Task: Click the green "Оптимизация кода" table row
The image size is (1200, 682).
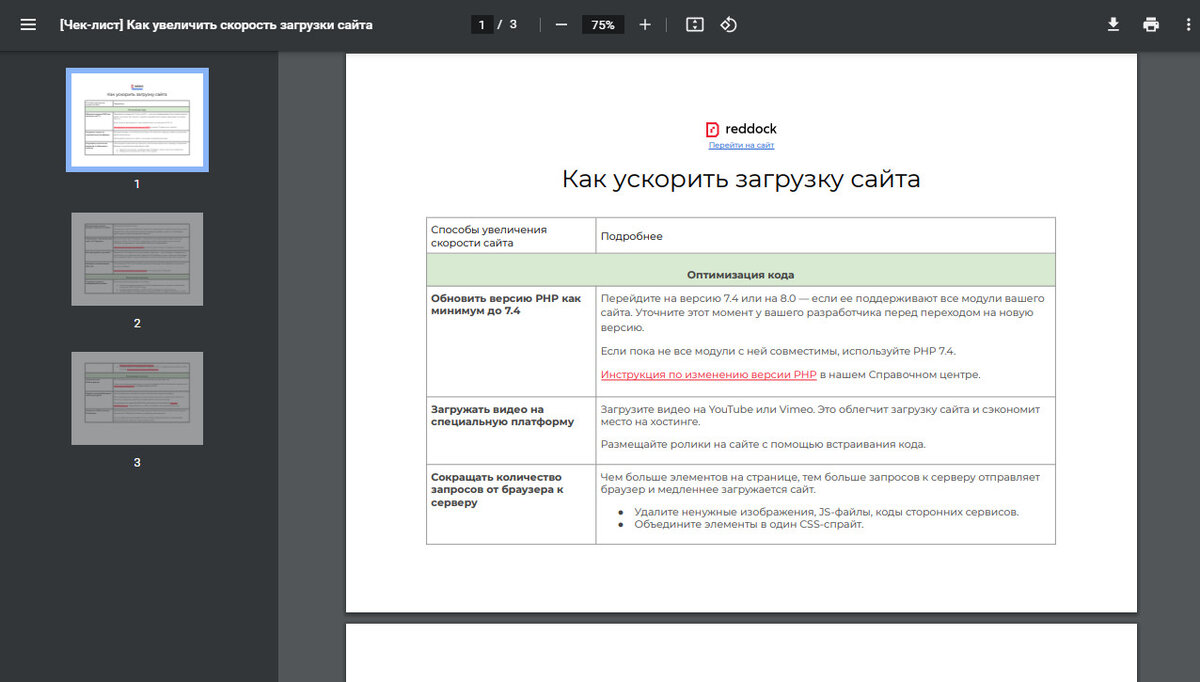Action: pos(740,274)
